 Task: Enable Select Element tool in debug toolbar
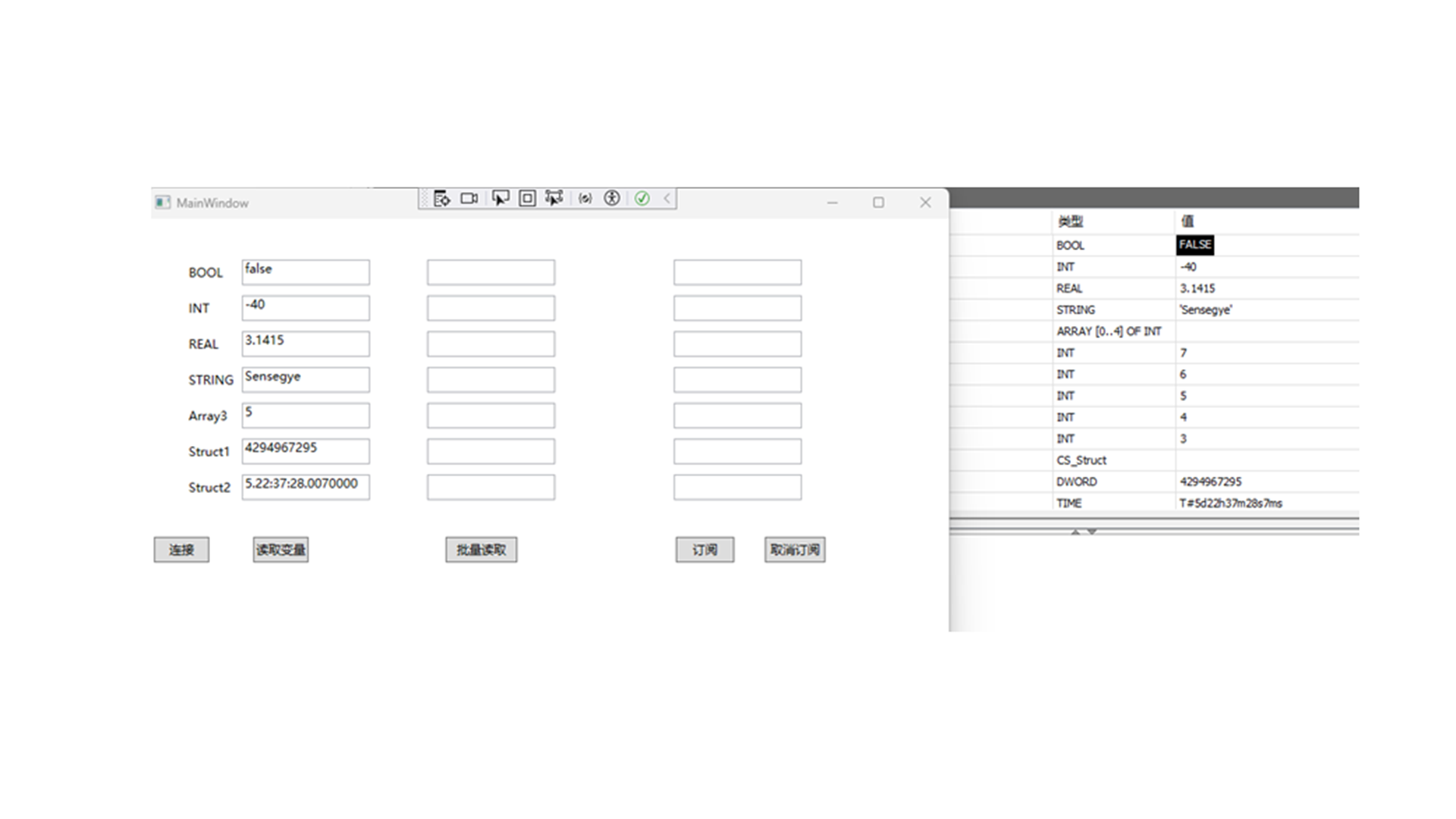(500, 199)
